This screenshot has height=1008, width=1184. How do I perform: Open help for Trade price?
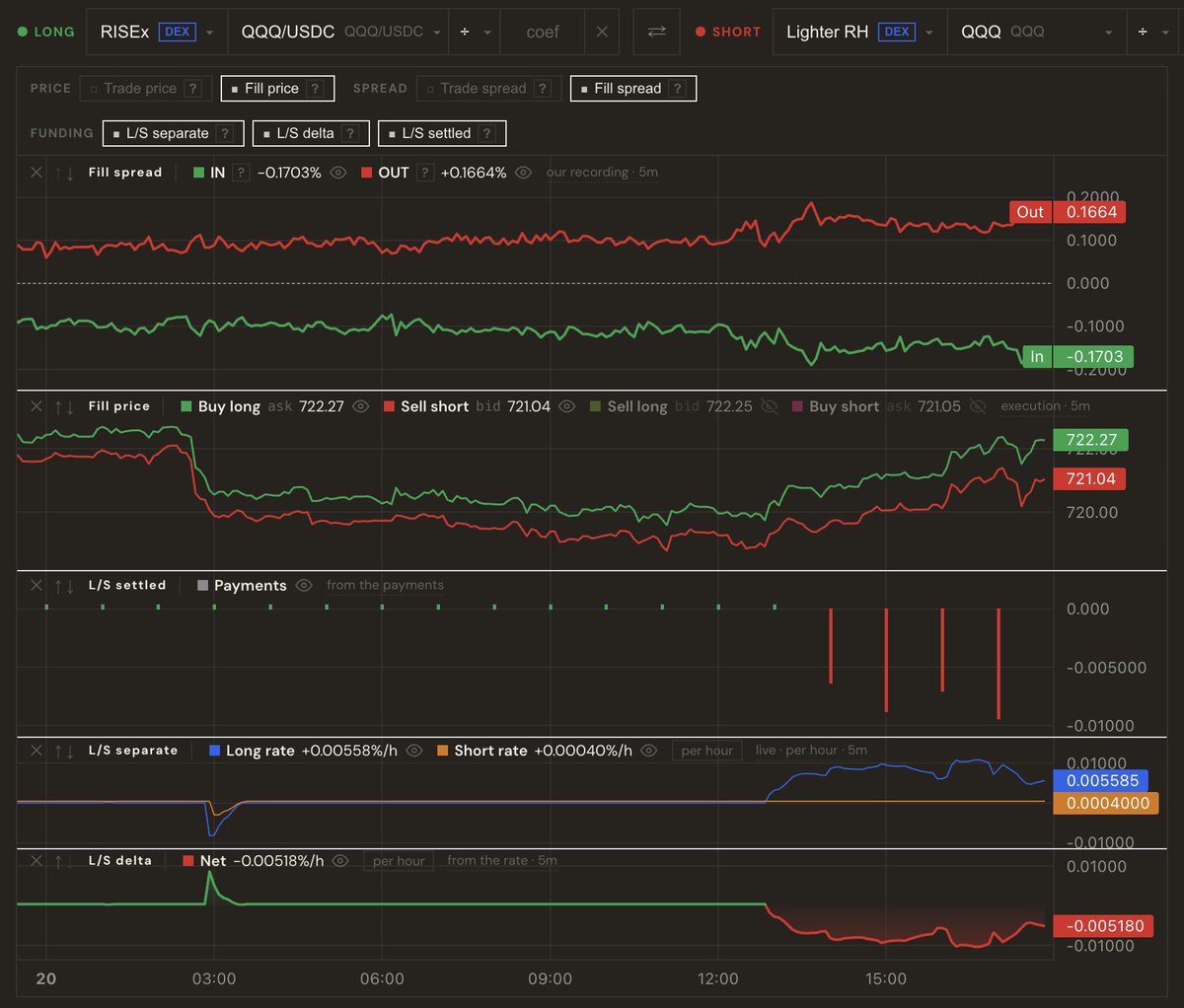pyautogui.click(x=193, y=89)
